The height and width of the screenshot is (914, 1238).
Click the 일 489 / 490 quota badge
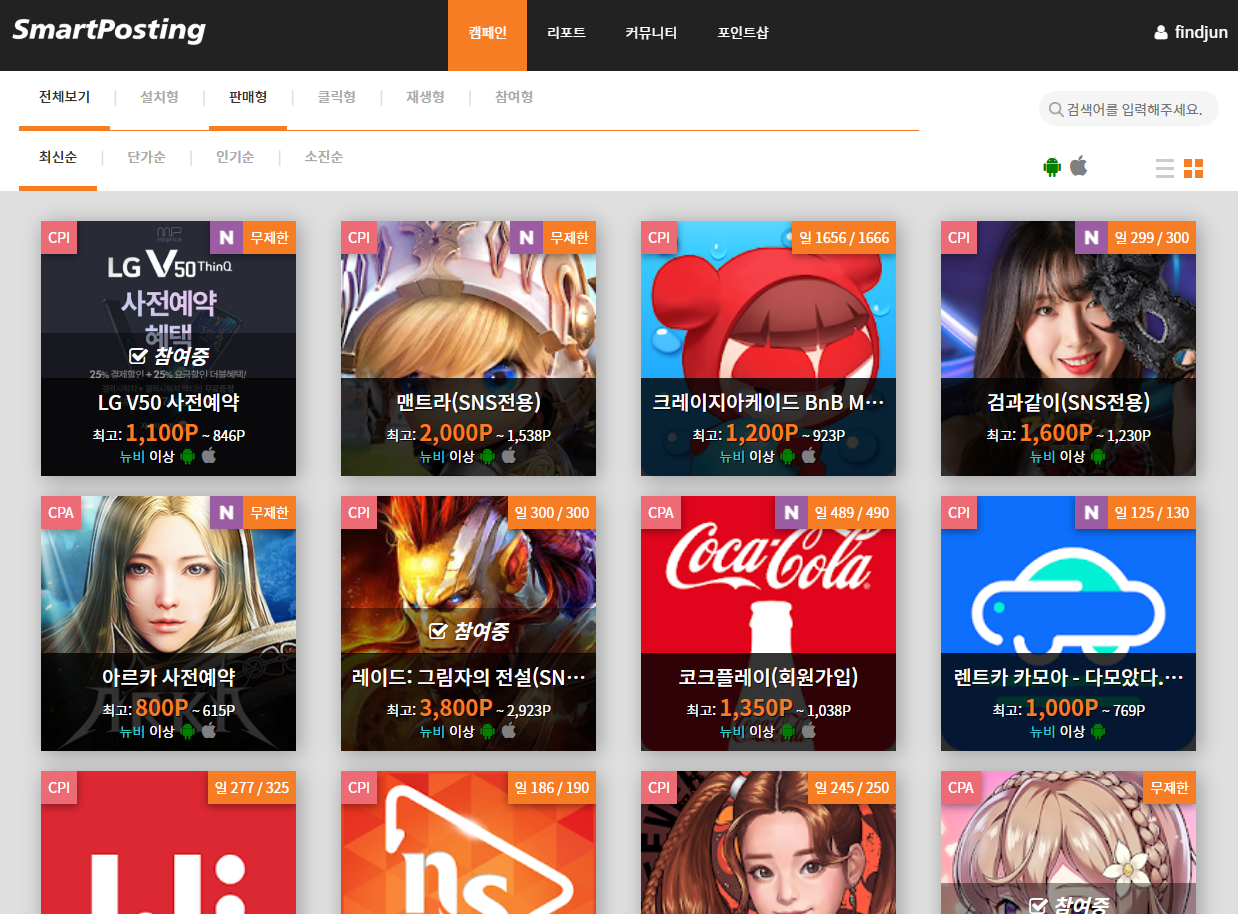[852, 513]
